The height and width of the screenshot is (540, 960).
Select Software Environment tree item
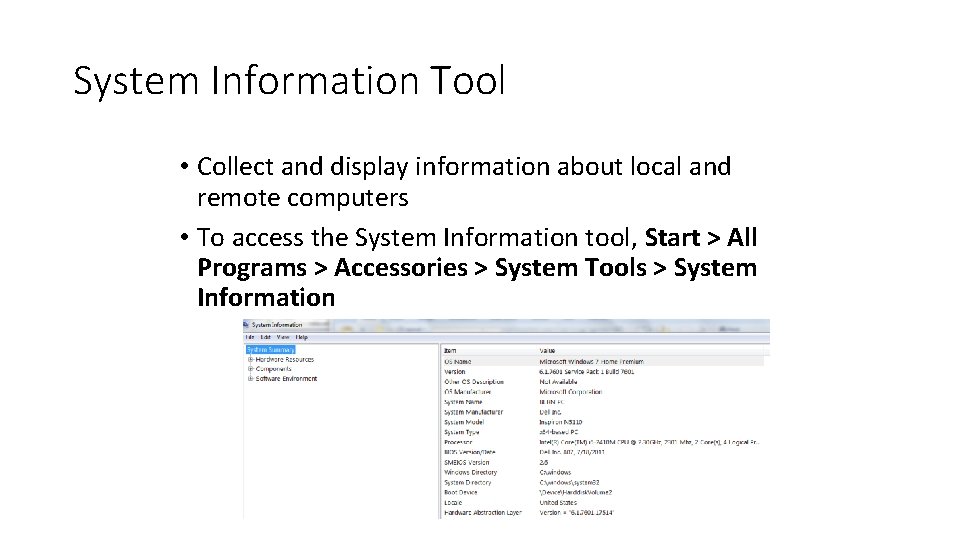(x=287, y=379)
